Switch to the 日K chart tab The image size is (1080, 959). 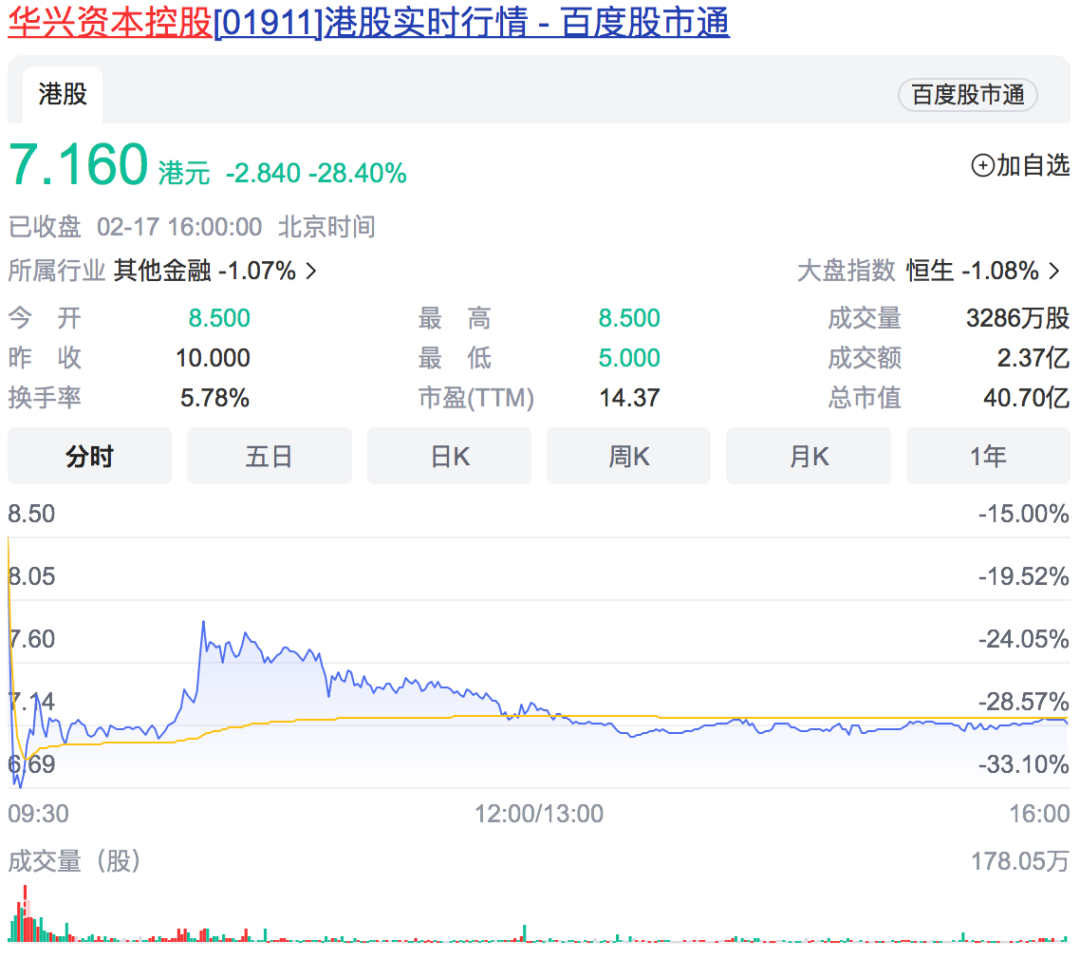(449, 456)
